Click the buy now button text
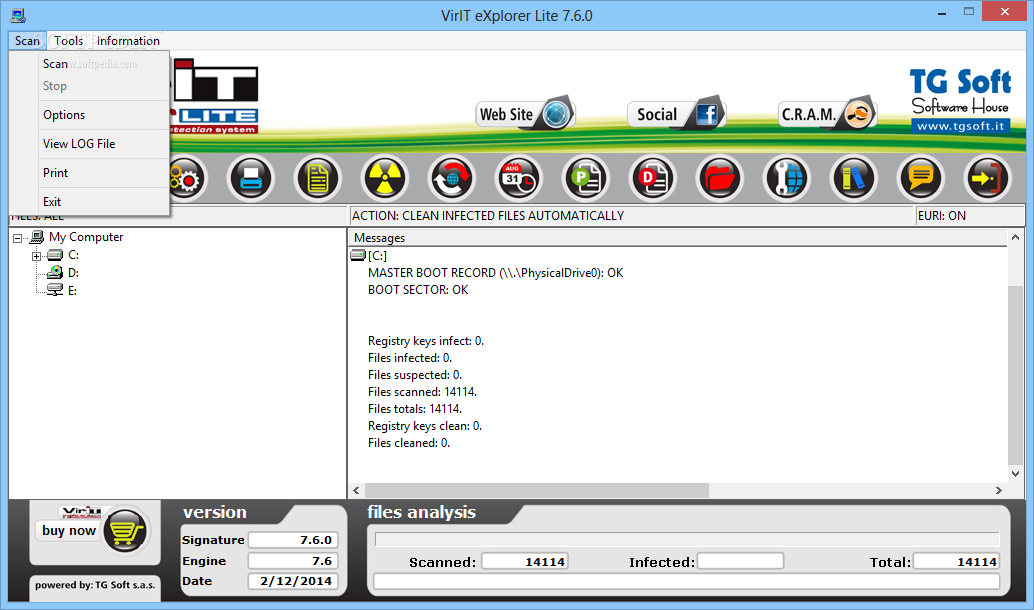The image size is (1034, 610). pos(69,531)
